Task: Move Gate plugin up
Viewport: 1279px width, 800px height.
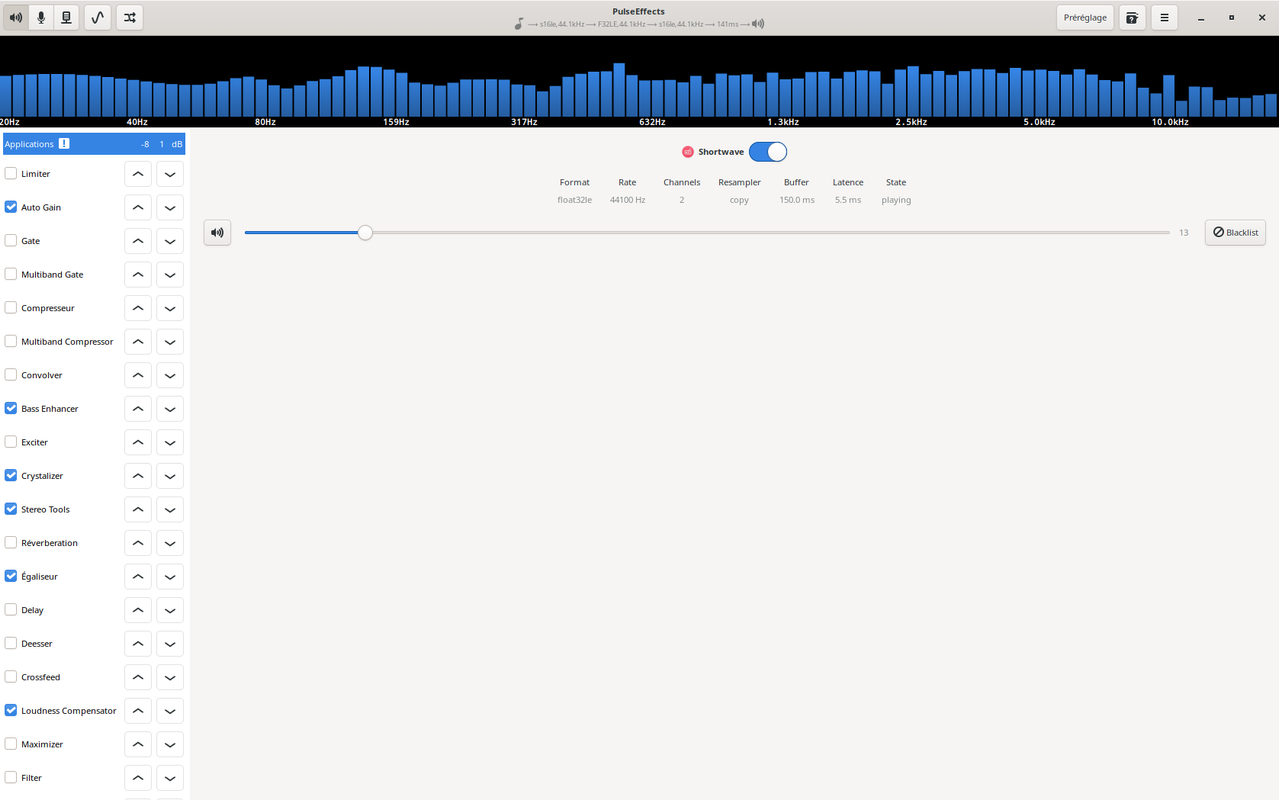Action: (x=138, y=241)
